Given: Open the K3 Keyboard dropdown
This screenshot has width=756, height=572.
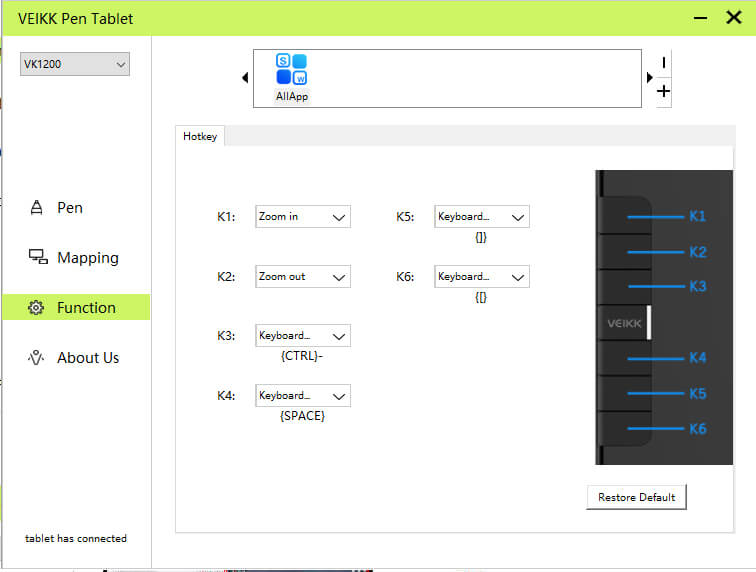Looking at the screenshot, I should (x=302, y=336).
